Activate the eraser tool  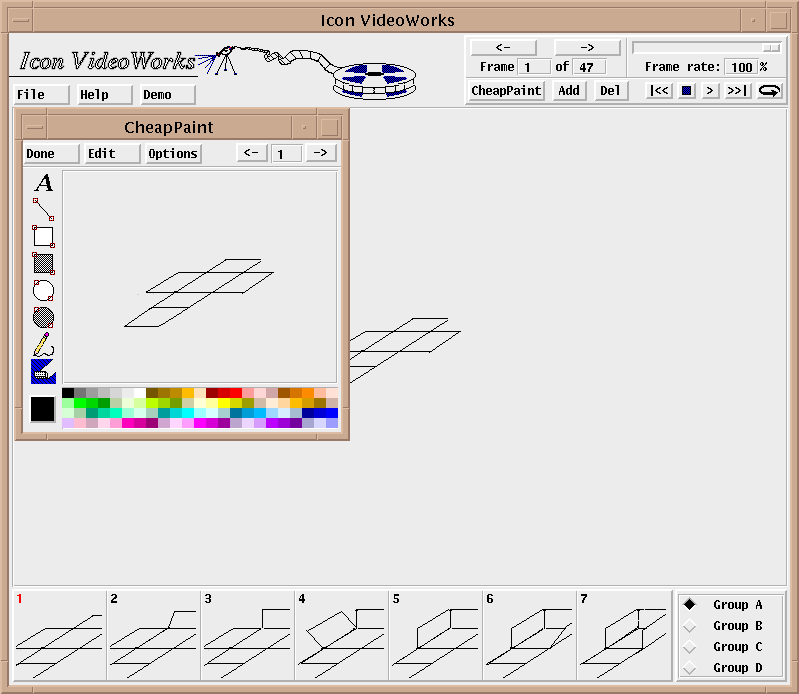click(43, 372)
